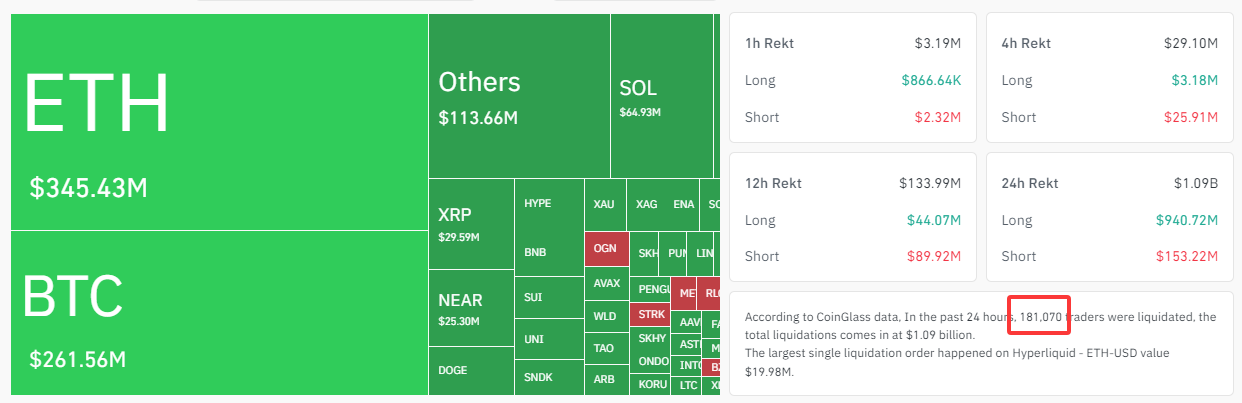Click the ETH liquidation heatmap tile

click(219, 121)
